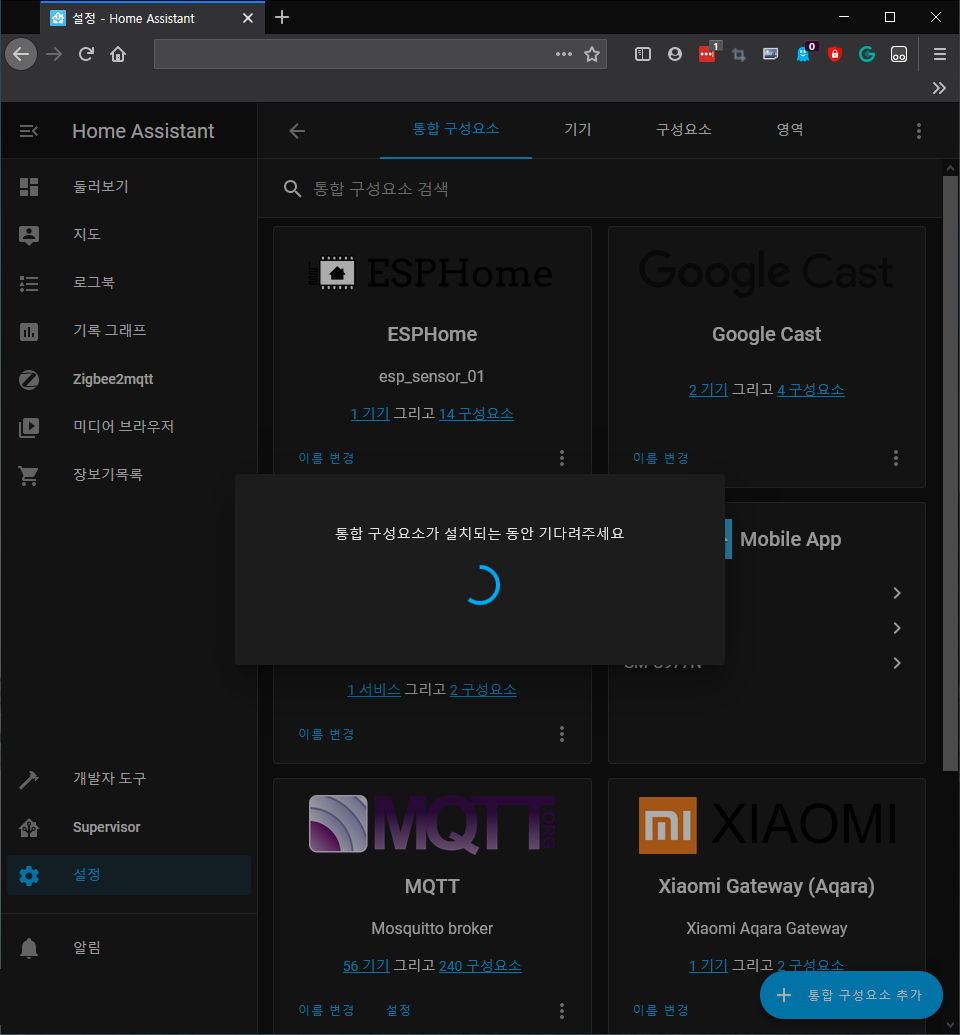This screenshot has height=1035, width=960.
Task: Click 1 서비스 link
Action: click(374, 690)
